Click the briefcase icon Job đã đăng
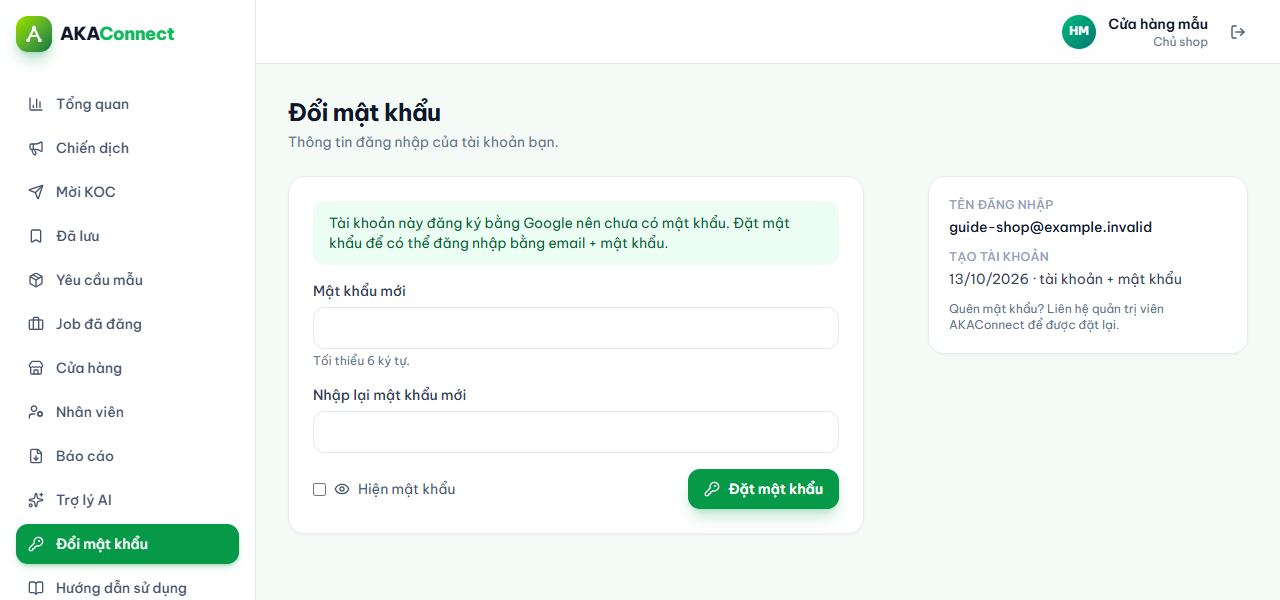Screen dimensions: 1280x600 click(36, 324)
